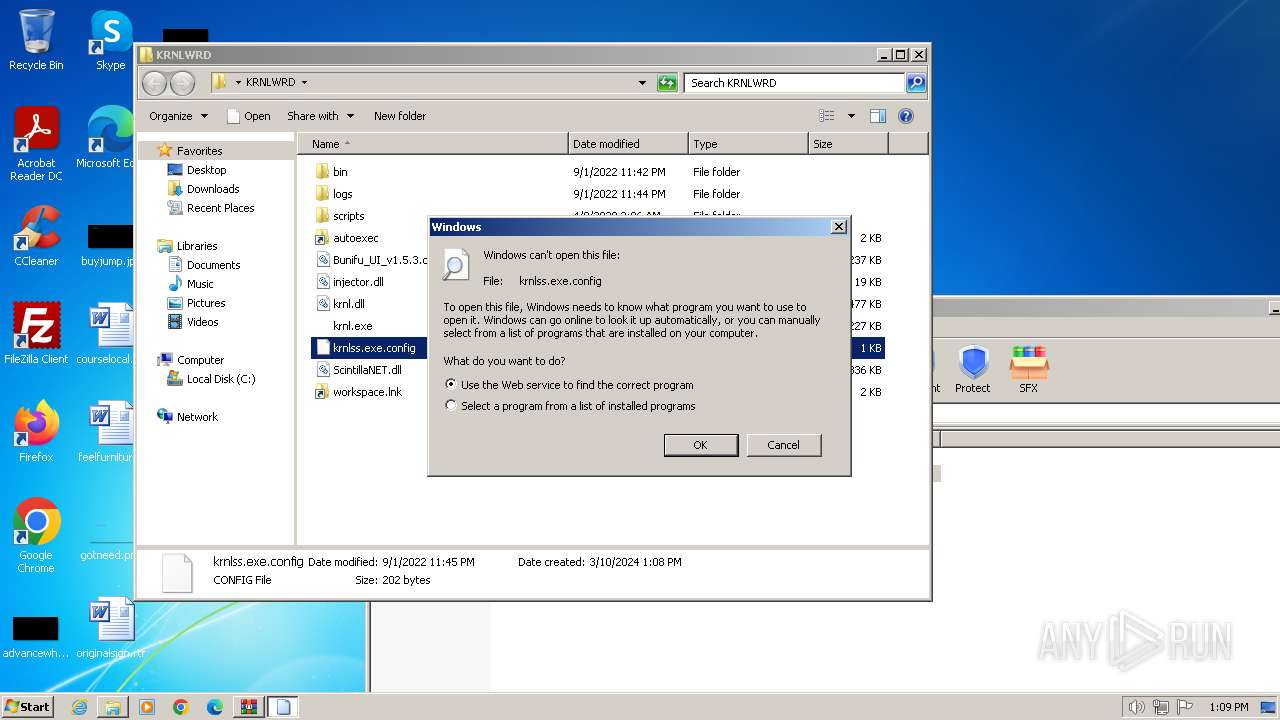
Task: Click the volume icon in system tray
Action: pos(1137,707)
